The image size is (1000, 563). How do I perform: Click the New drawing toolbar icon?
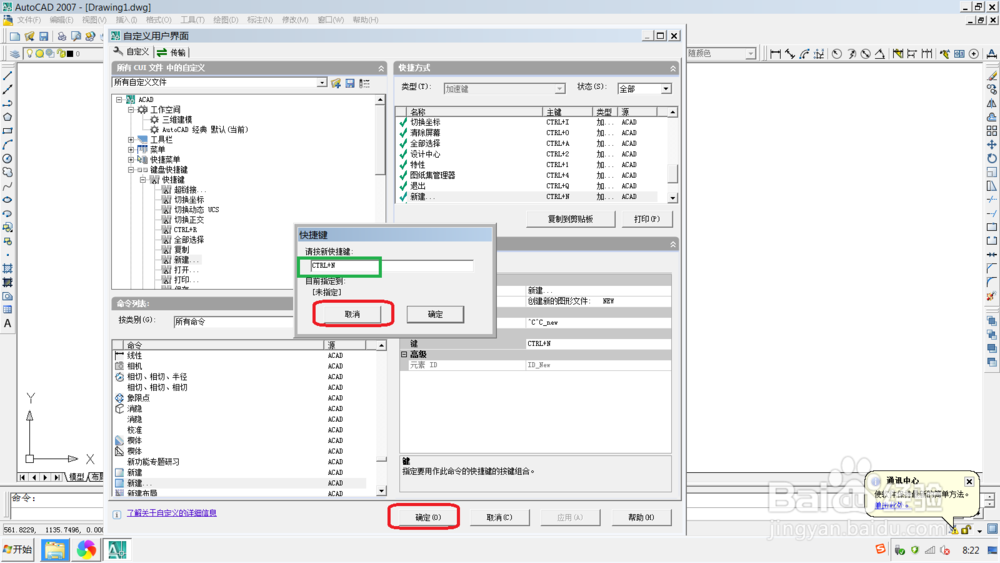[x=15, y=36]
